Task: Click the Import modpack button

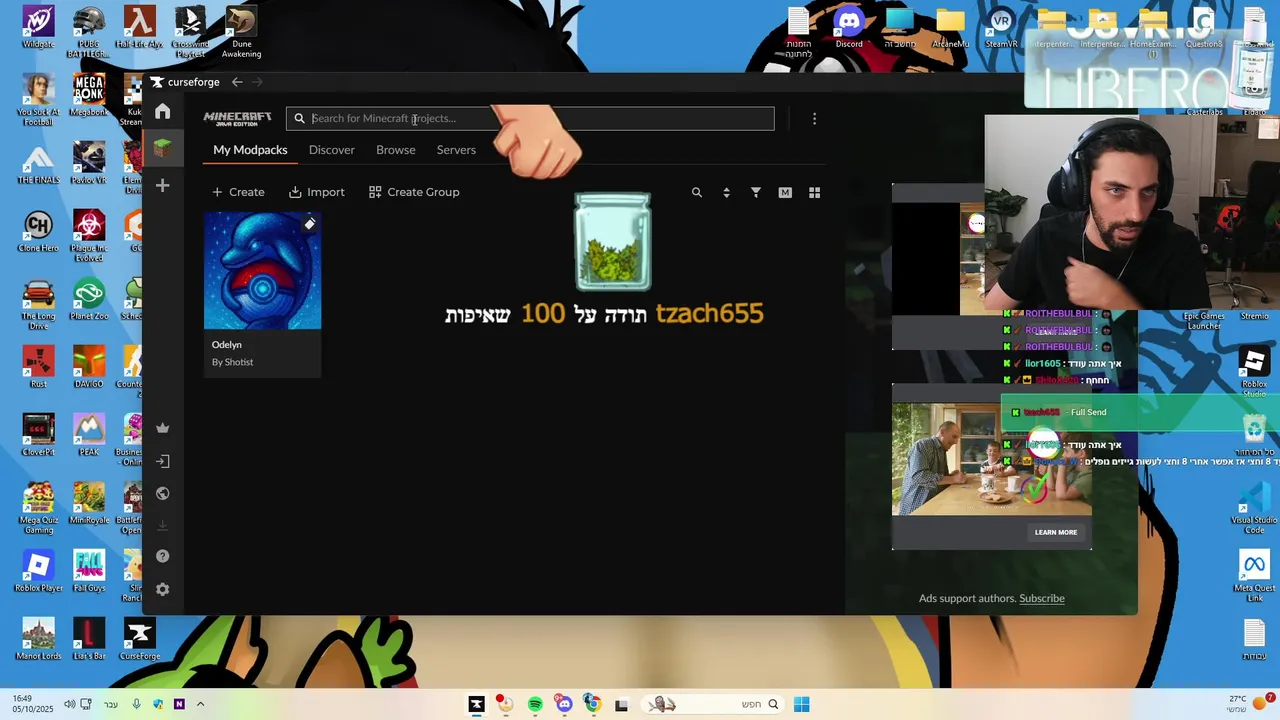Action: (316, 192)
